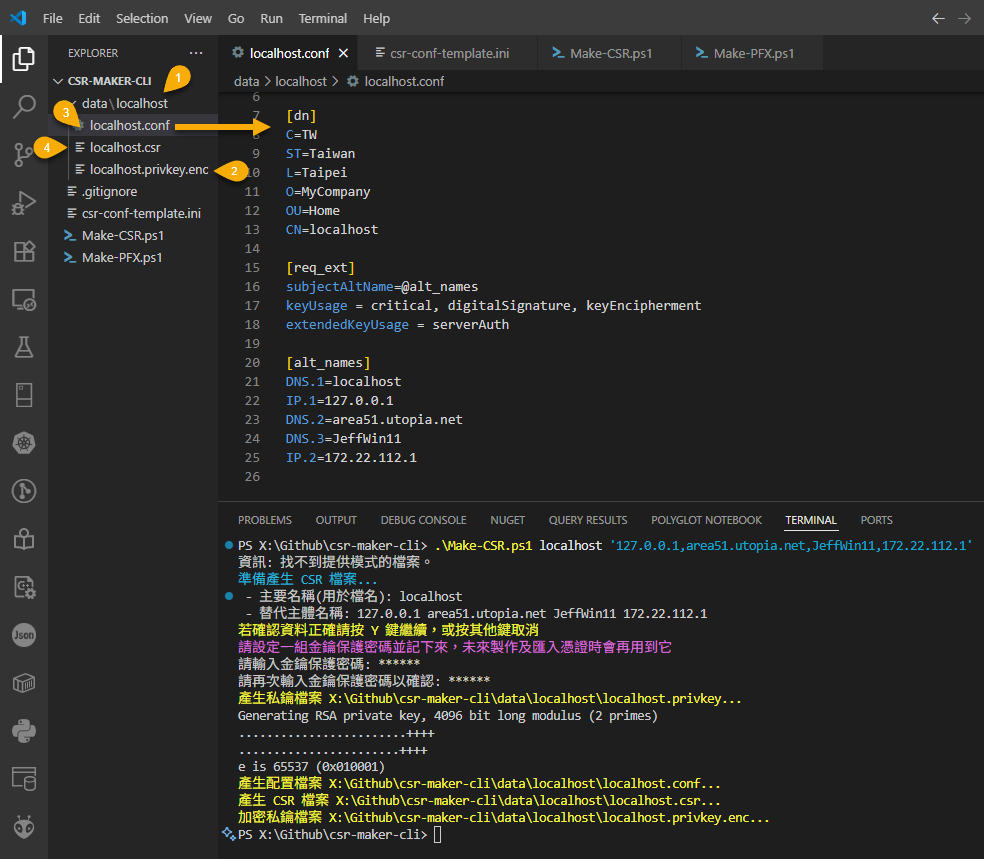Switch to the PROBLEMS panel tab
984x859 pixels.
tap(265, 520)
